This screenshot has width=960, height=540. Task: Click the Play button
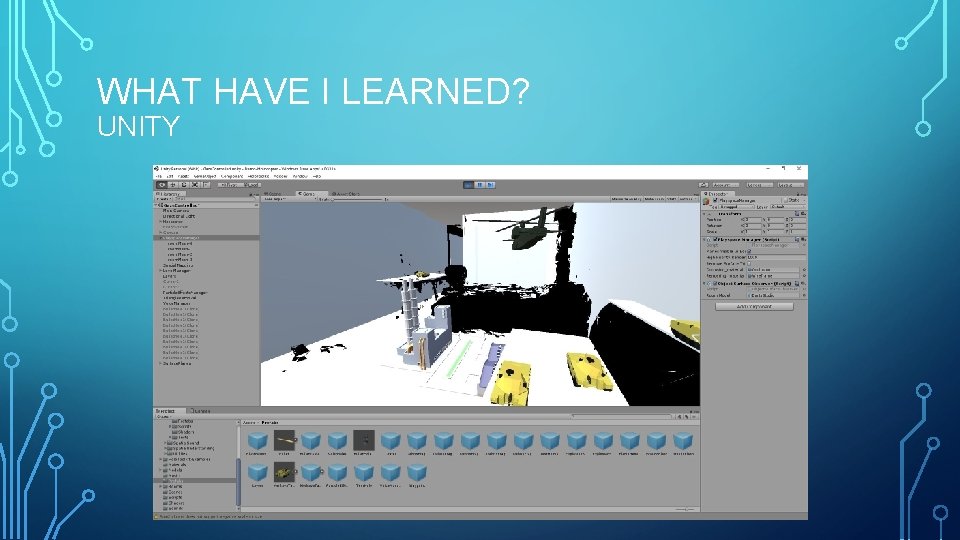(468, 185)
